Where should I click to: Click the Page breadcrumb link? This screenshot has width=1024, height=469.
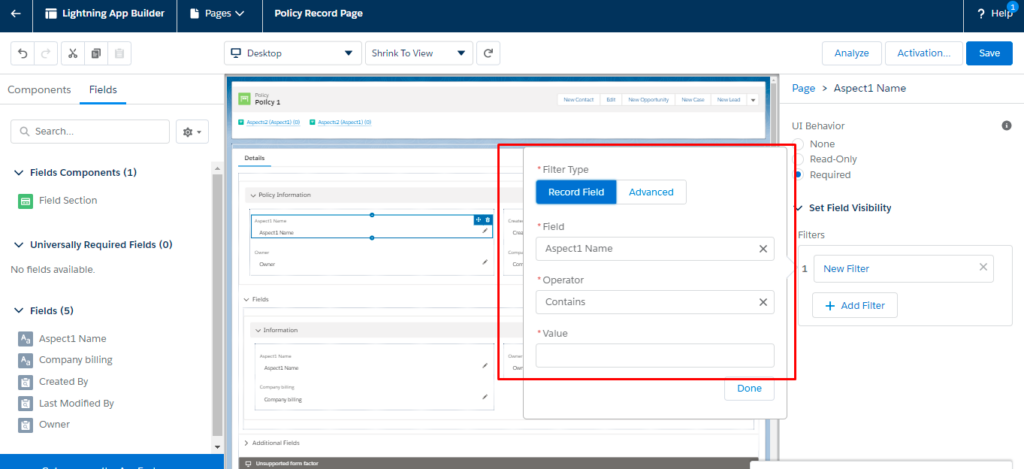tap(803, 88)
